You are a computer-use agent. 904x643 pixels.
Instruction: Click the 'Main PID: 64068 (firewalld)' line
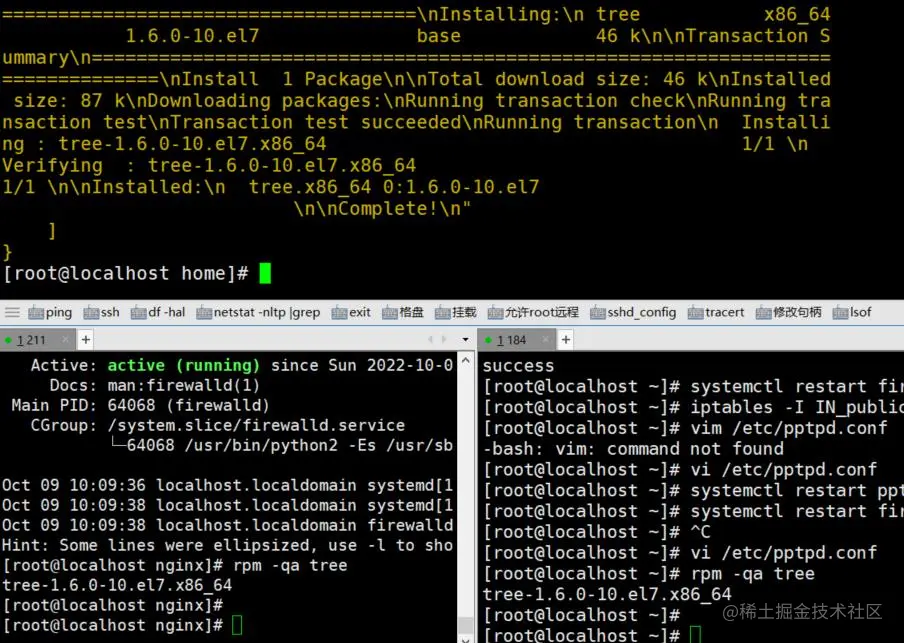pyautogui.click(x=140, y=405)
